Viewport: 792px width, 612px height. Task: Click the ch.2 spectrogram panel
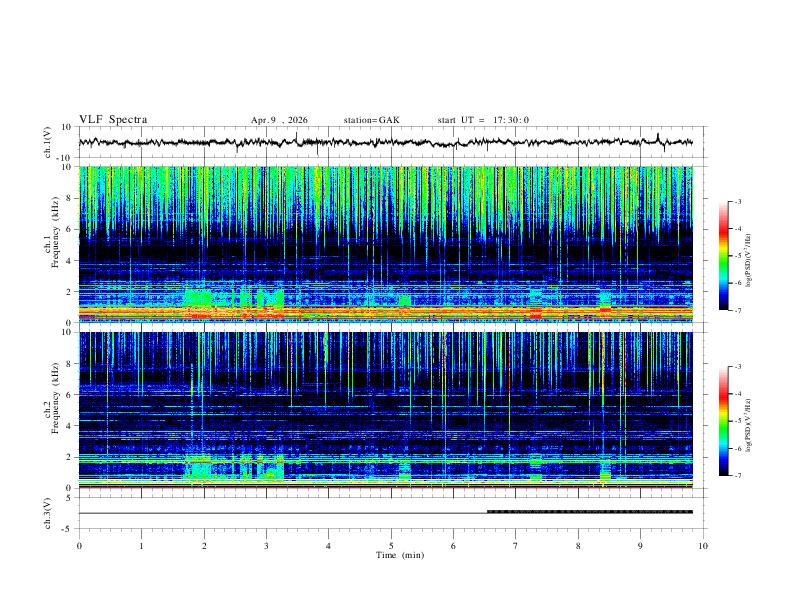[x=385, y=410]
